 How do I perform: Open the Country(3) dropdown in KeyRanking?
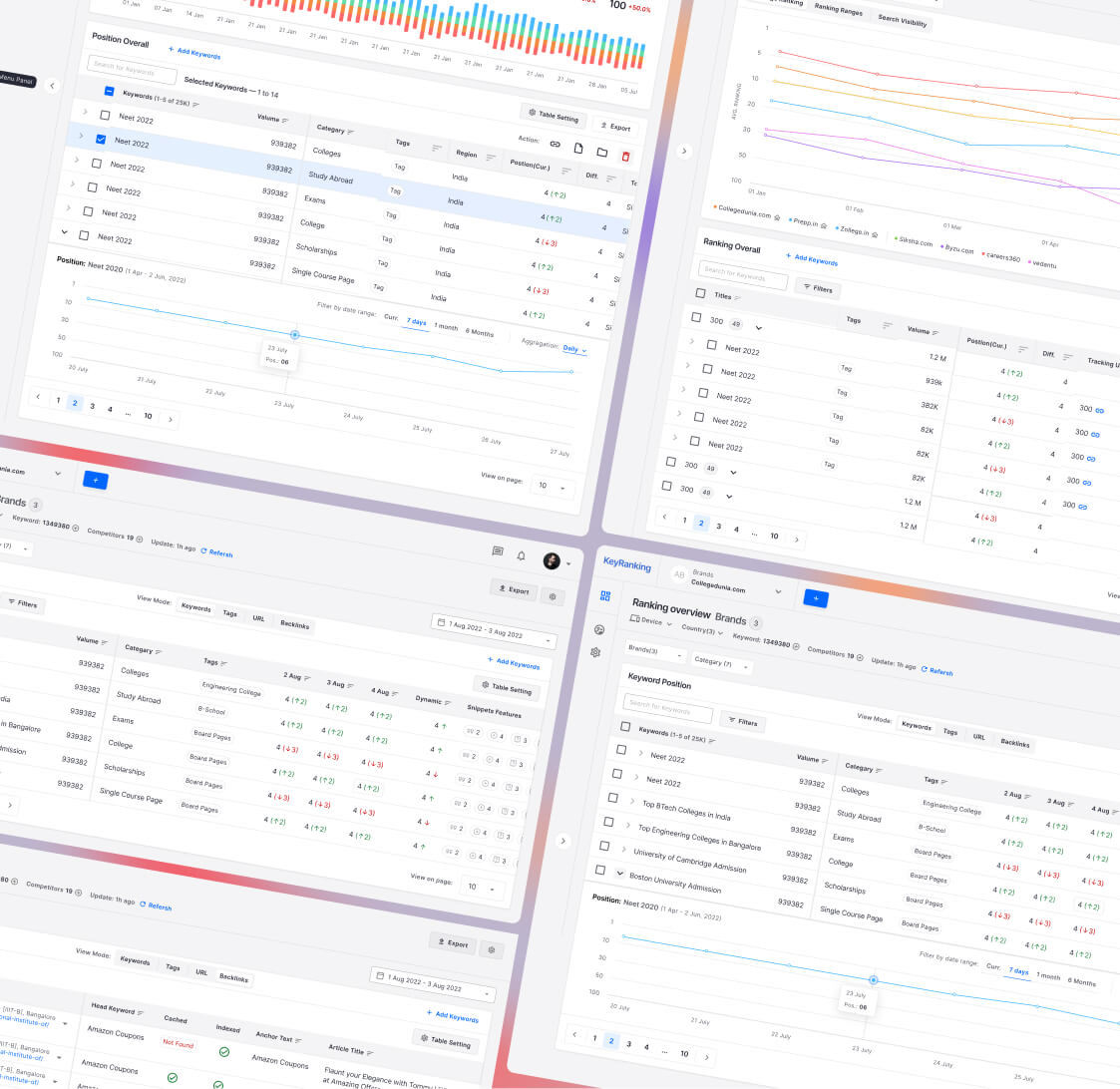[x=702, y=629]
